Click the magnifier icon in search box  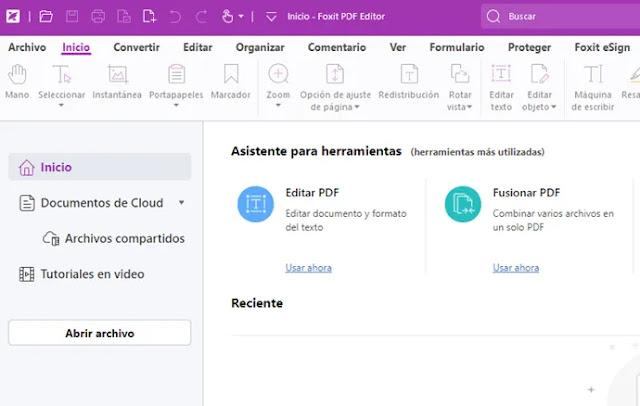[x=493, y=16]
